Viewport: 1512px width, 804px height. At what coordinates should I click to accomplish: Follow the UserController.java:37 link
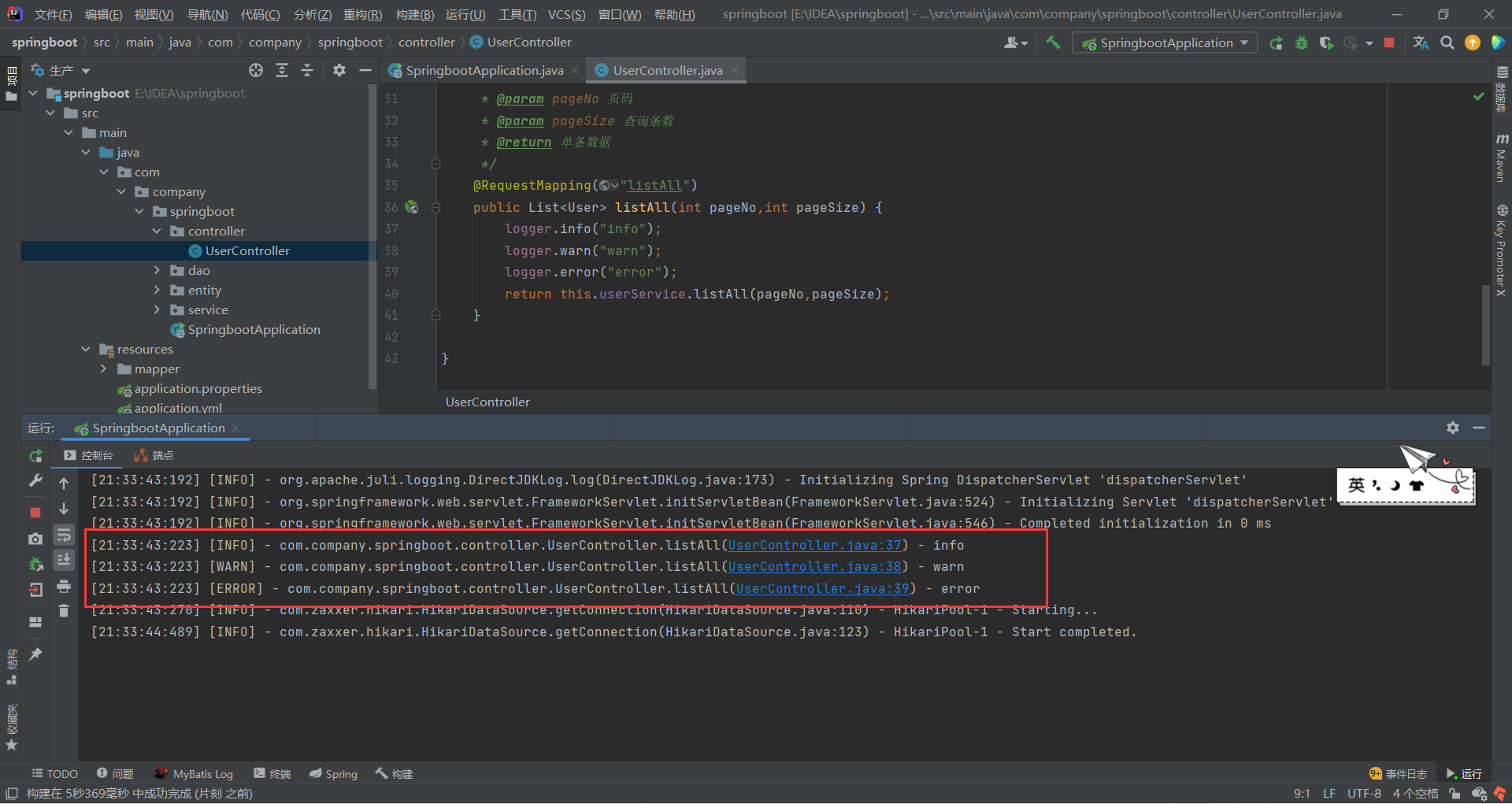(814, 545)
